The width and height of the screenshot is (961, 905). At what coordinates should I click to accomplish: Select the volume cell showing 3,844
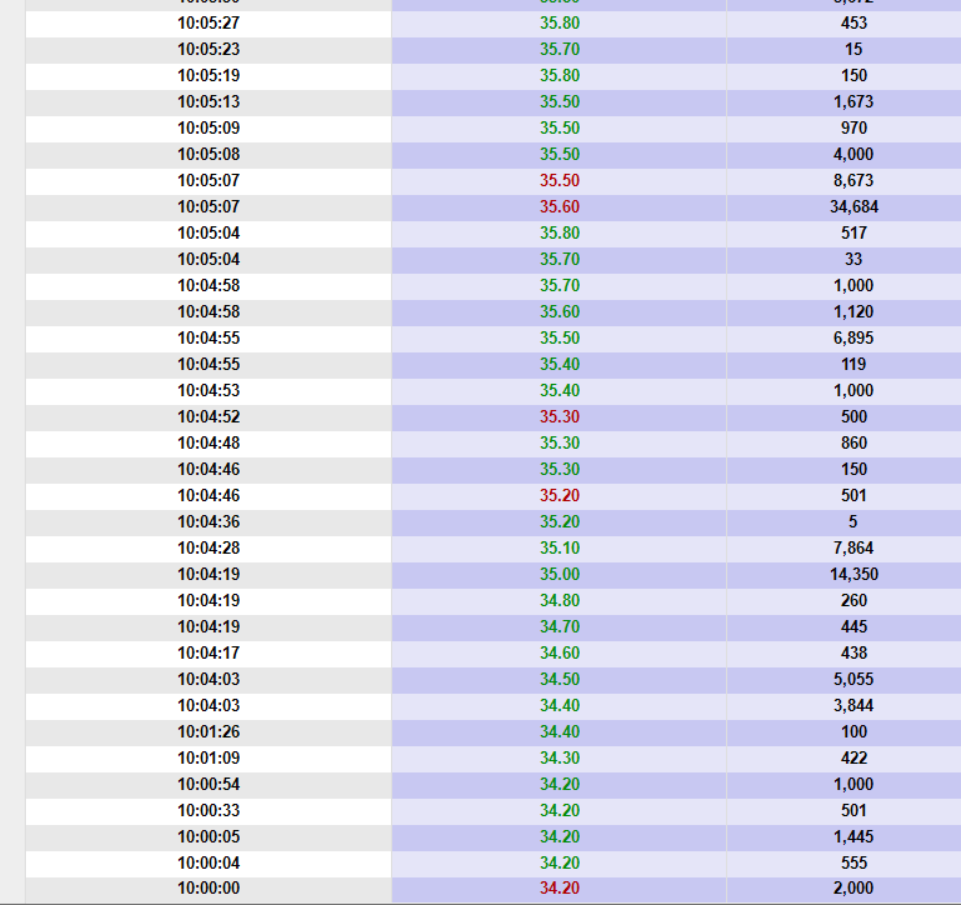(x=853, y=705)
